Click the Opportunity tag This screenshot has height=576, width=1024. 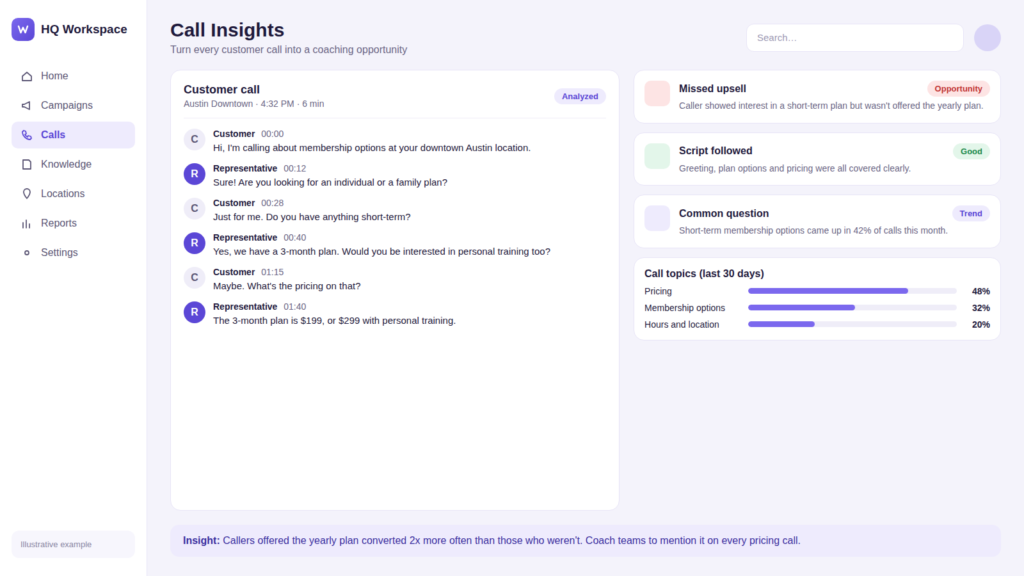coord(958,89)
